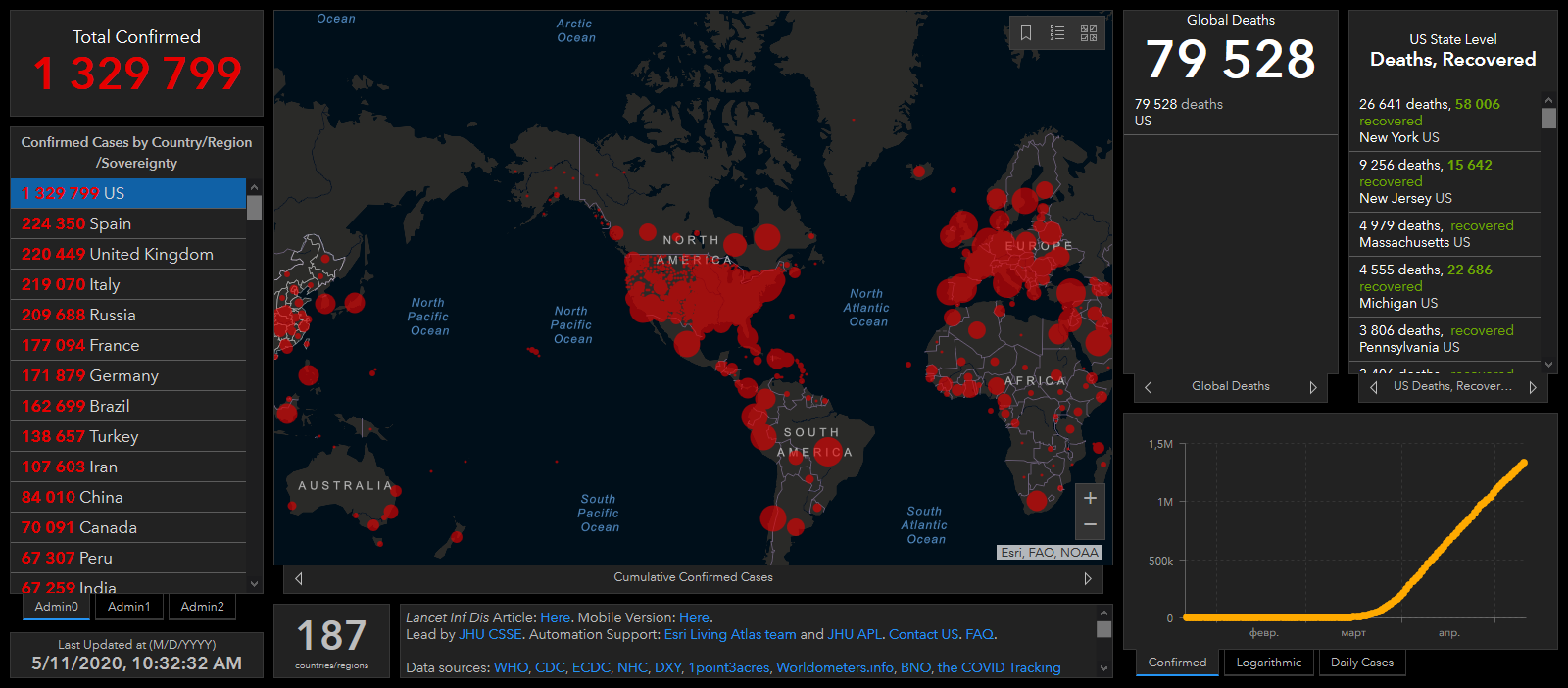Click left arrow beside Global Deaths

[1149, 387]
